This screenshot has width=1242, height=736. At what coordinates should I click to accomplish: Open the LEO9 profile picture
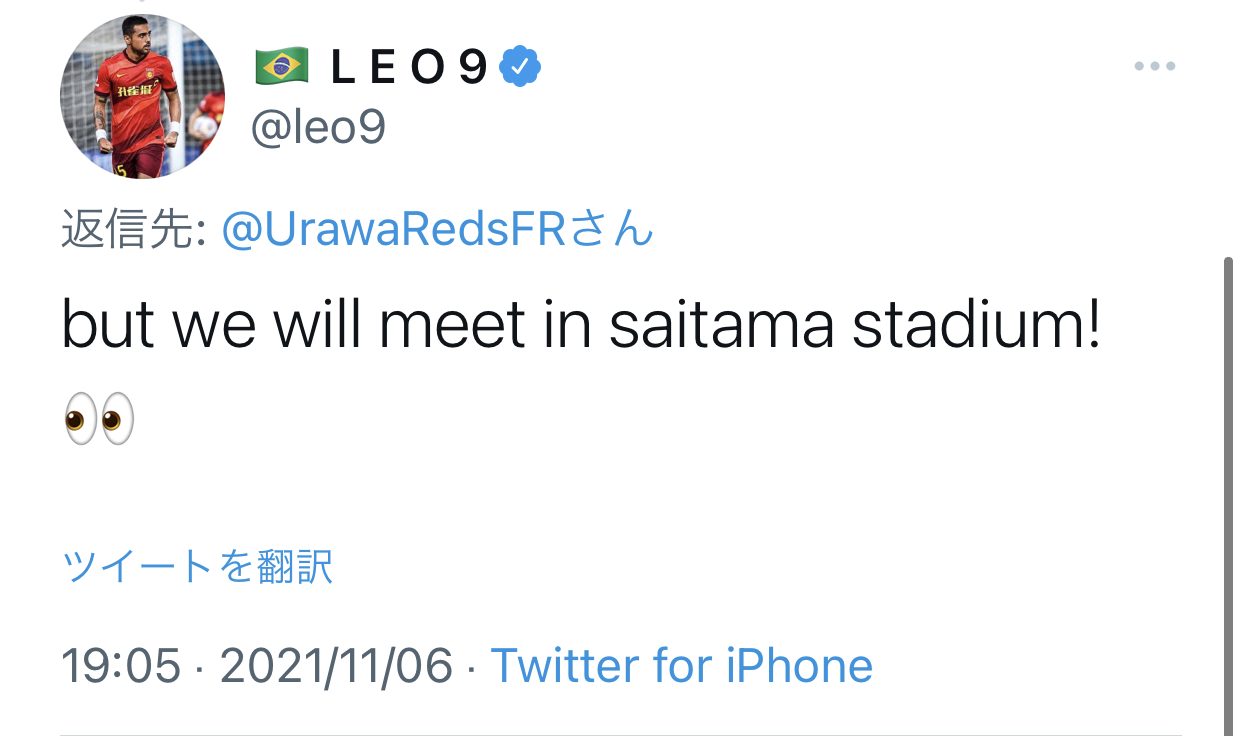(x=142, y=96)
